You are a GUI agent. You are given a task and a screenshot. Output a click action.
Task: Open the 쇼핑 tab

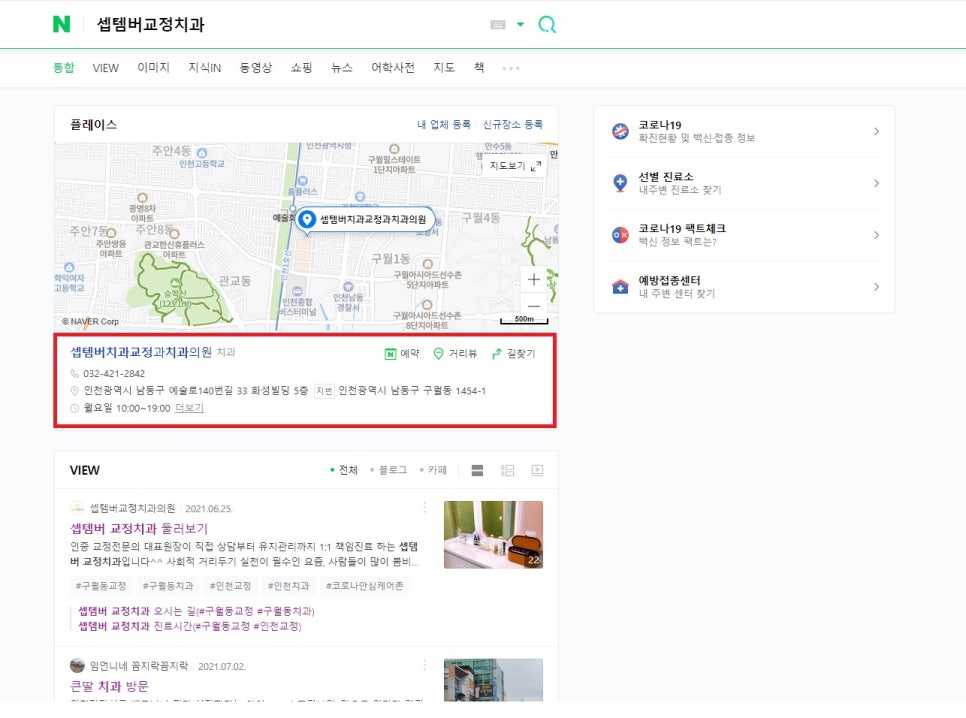point(301,68)
